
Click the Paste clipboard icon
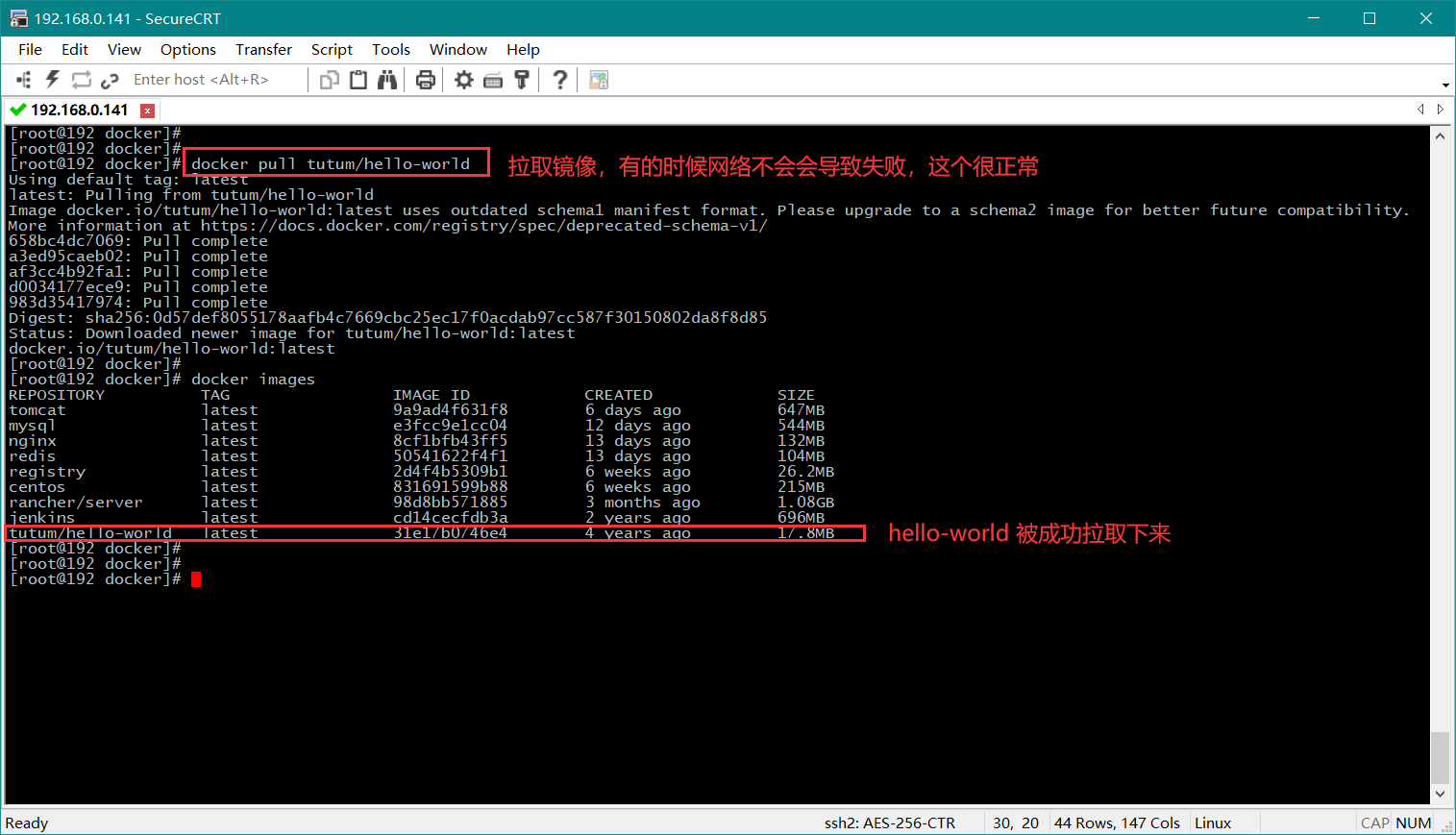[x=358, y=80]
